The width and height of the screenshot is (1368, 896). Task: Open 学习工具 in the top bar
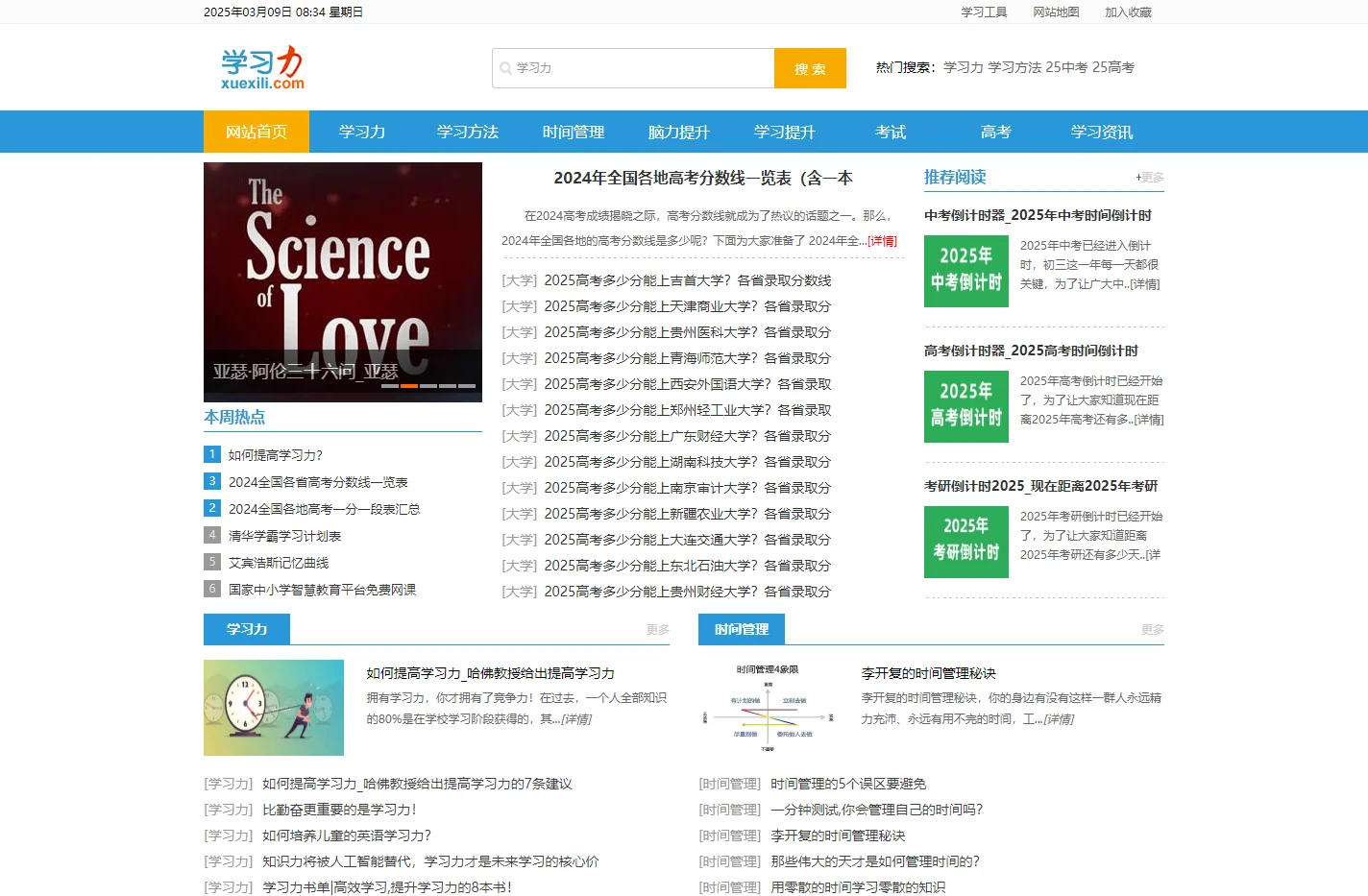pyautogui.click(x=984, y=12)
